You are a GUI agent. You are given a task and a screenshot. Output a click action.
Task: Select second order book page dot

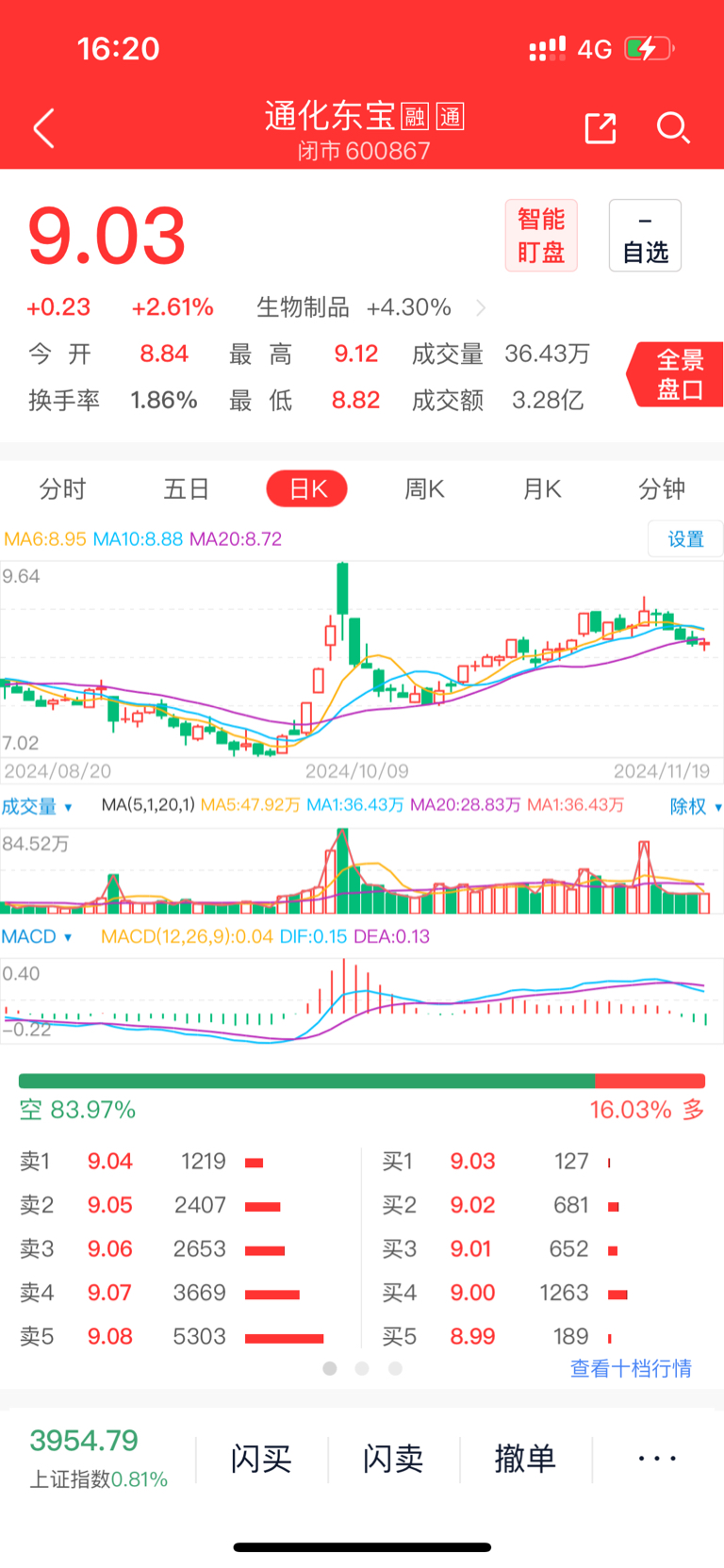[362, 1368]
